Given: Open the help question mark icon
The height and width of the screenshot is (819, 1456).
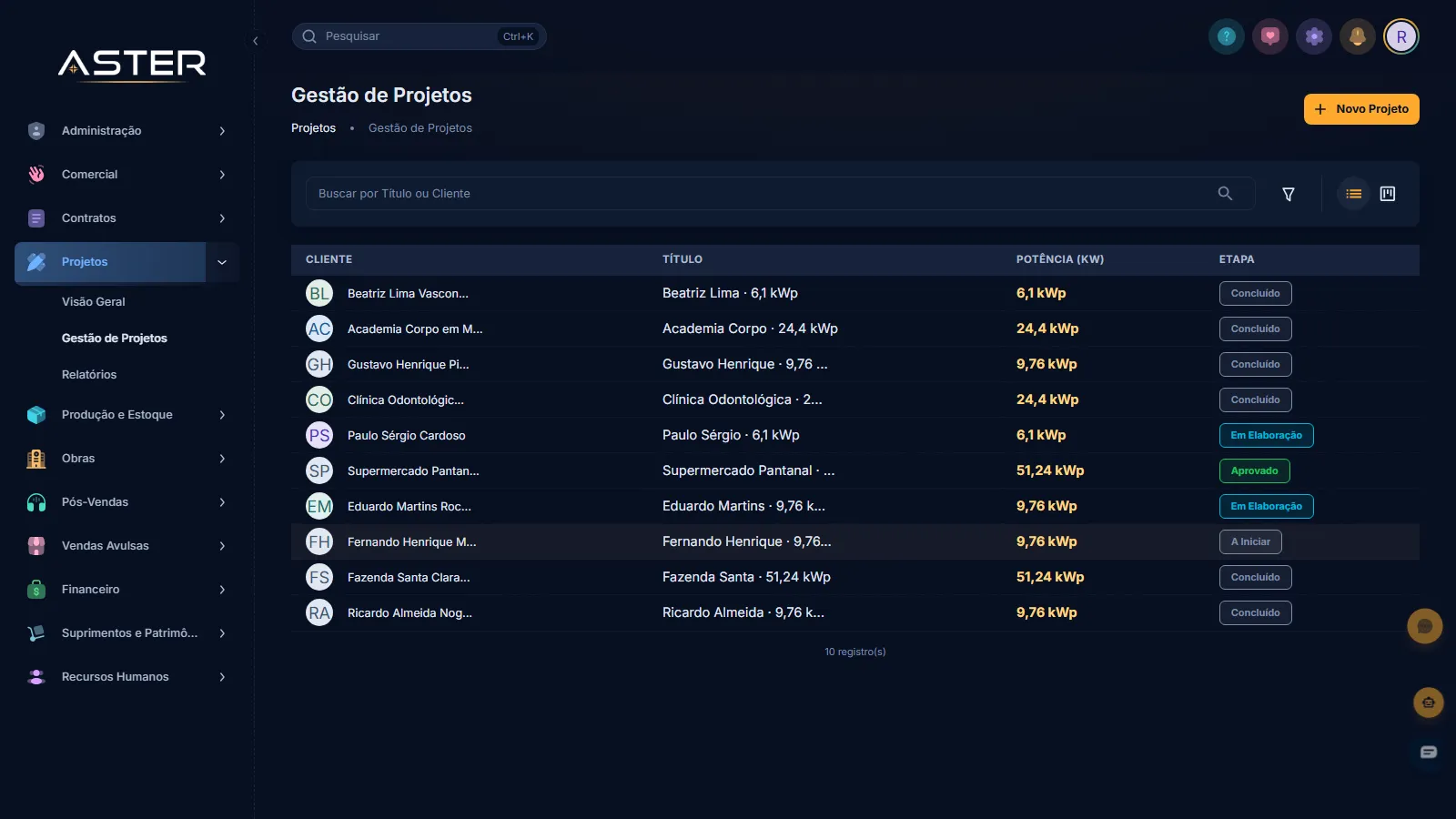Looking at the screenshot, I should pos(1227,36).
